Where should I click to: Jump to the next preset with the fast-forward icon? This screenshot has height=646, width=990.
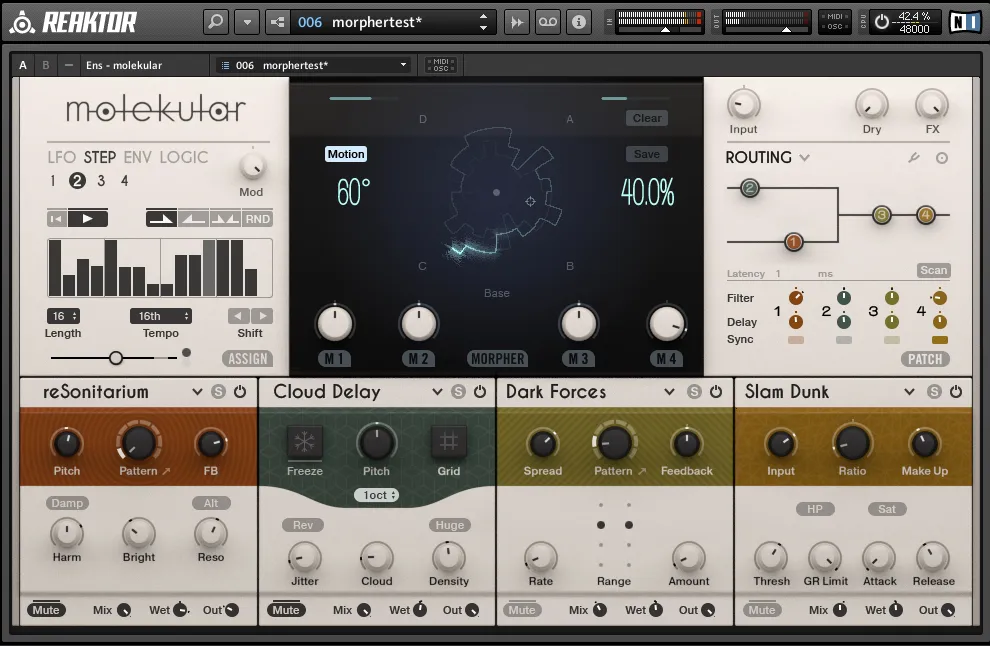click(x=516, y=22)
